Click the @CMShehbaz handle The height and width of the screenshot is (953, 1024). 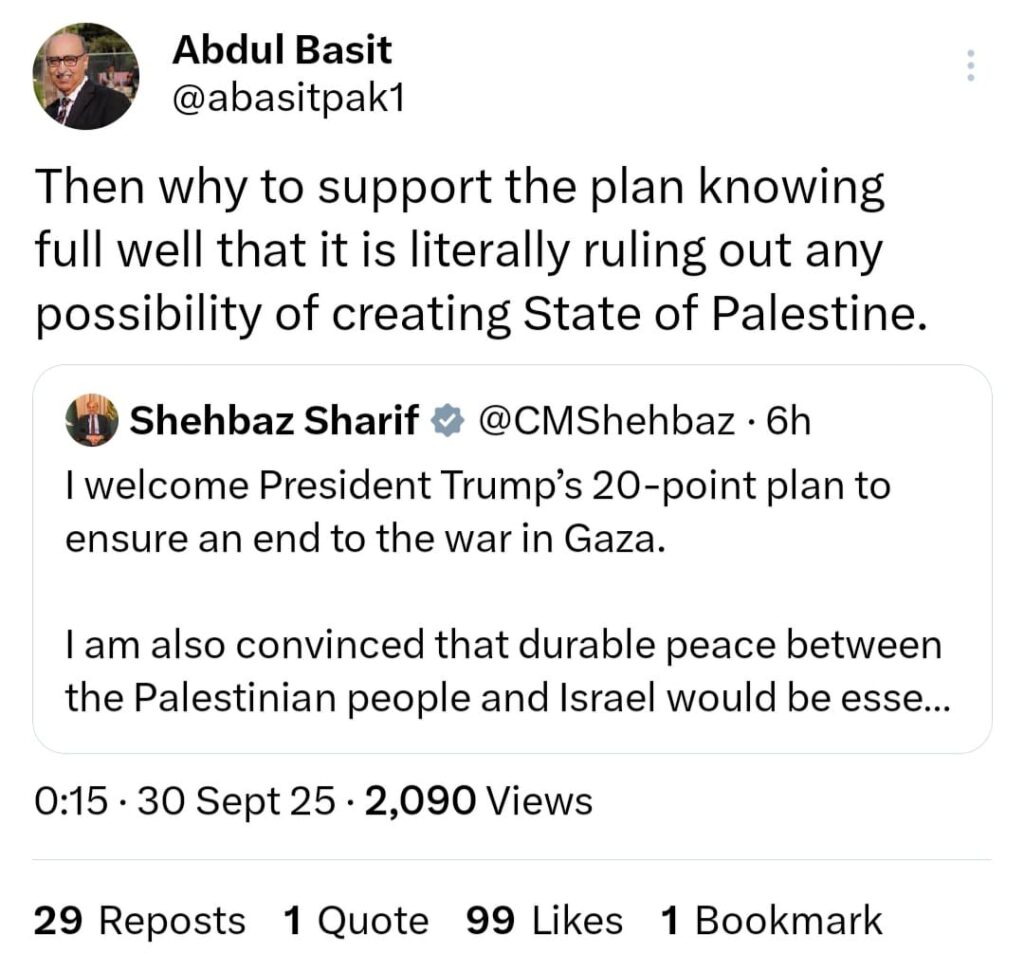point(606,422)
